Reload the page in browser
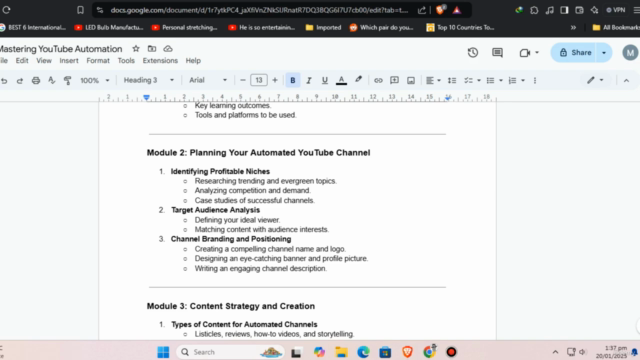The image size is (640, 360). 6,10
